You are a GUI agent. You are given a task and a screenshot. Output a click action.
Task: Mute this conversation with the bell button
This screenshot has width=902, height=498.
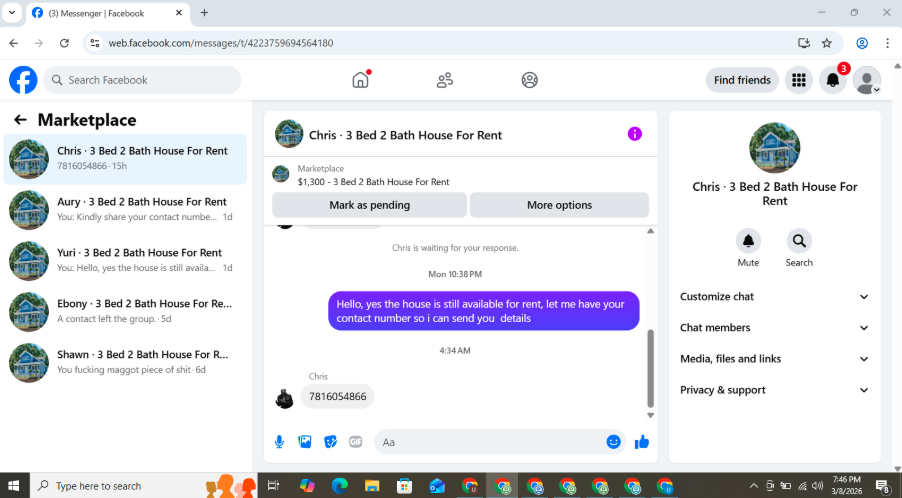click(x=748, y=241)
